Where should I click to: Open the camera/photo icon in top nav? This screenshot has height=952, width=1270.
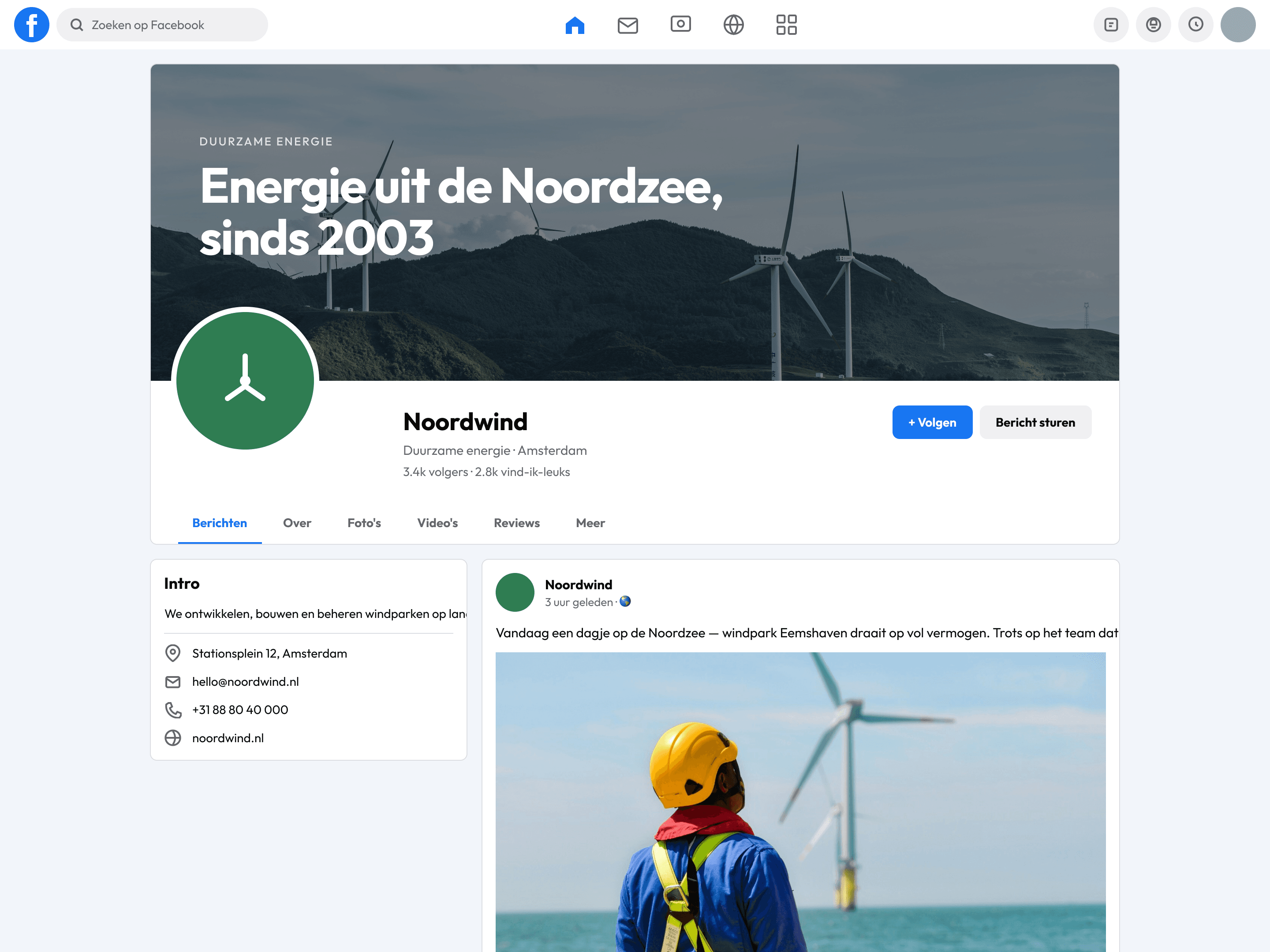coord(680,24)
